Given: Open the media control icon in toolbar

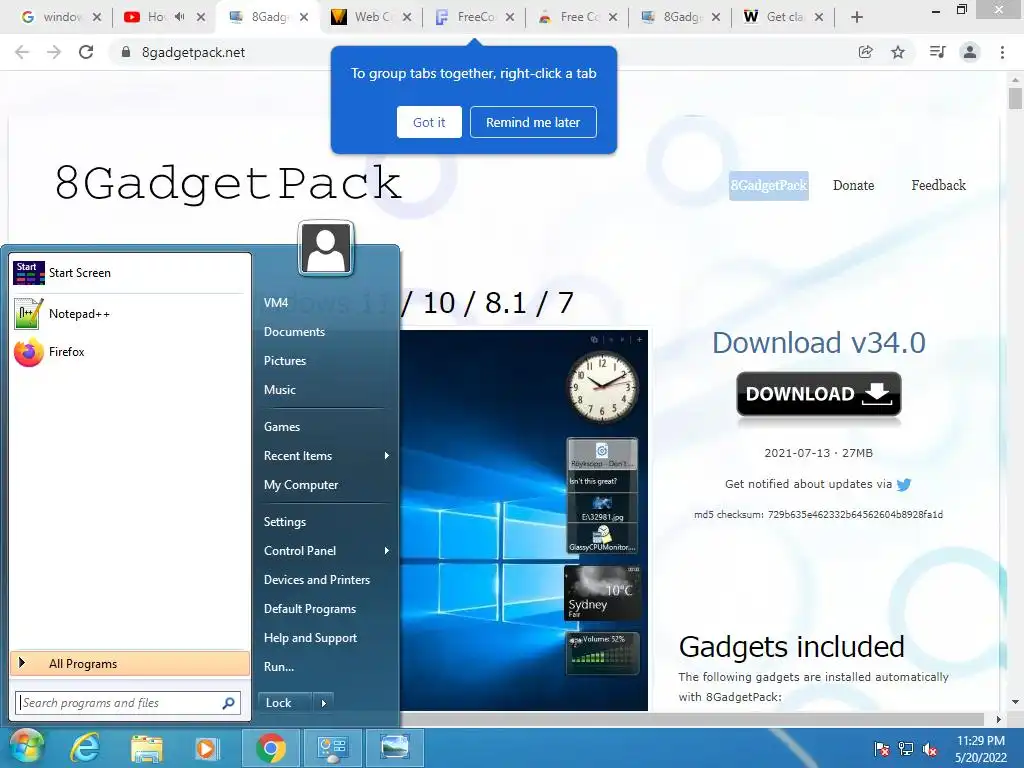Looking at the screenshot, I should pyautogui.click(x=937, y=52).
